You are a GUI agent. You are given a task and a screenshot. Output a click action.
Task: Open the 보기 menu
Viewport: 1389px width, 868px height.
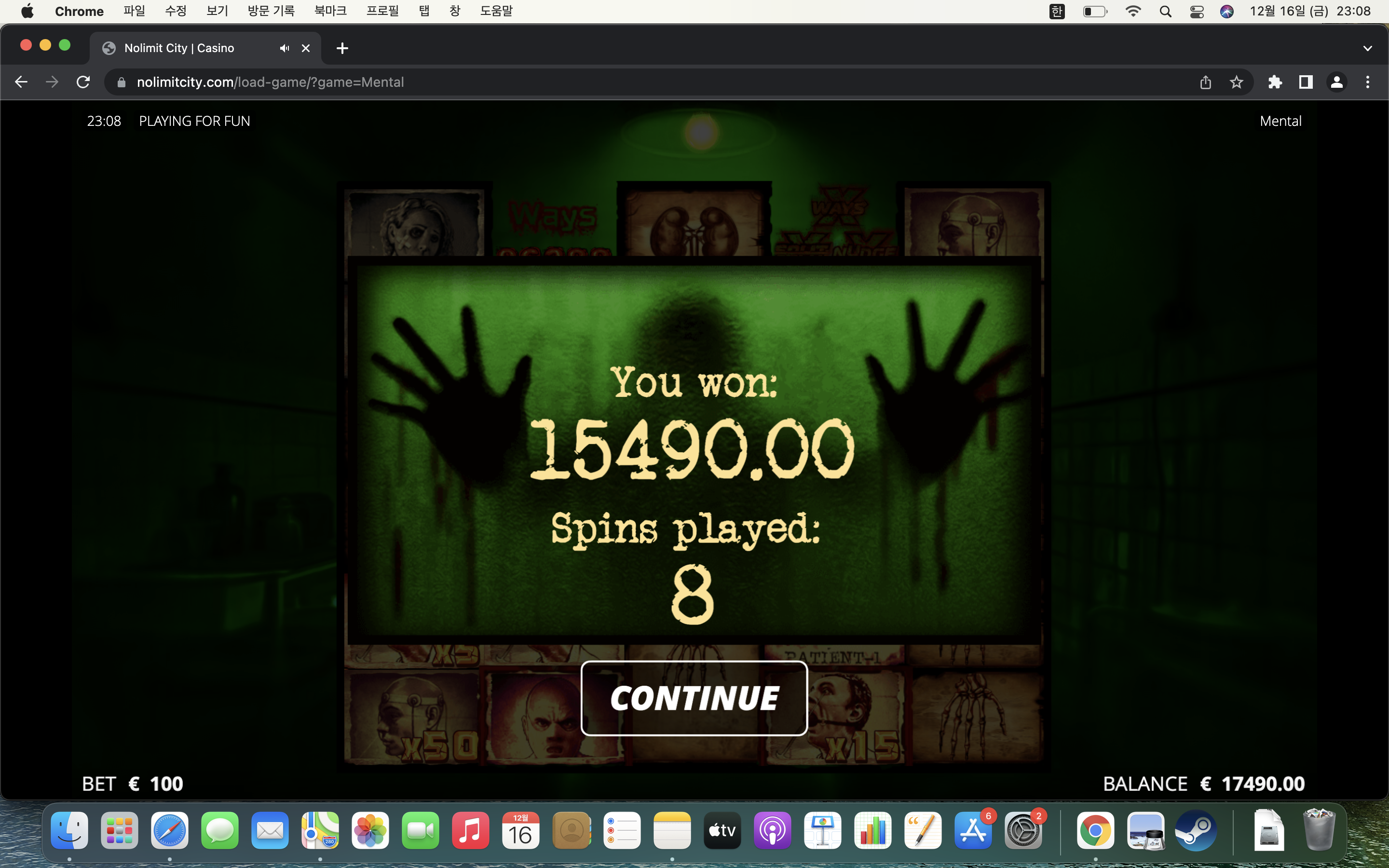click(217, 11)
